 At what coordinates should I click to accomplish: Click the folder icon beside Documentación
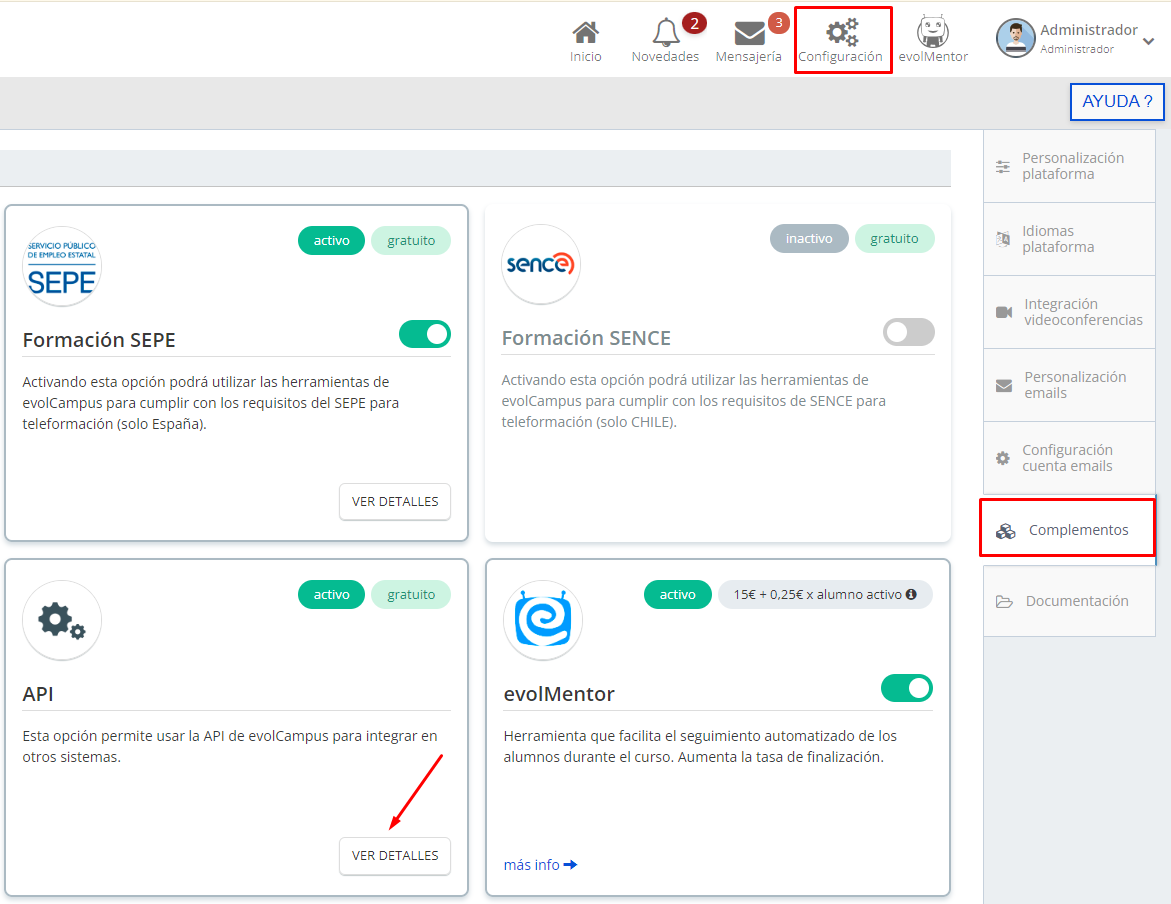(1004, 601)
